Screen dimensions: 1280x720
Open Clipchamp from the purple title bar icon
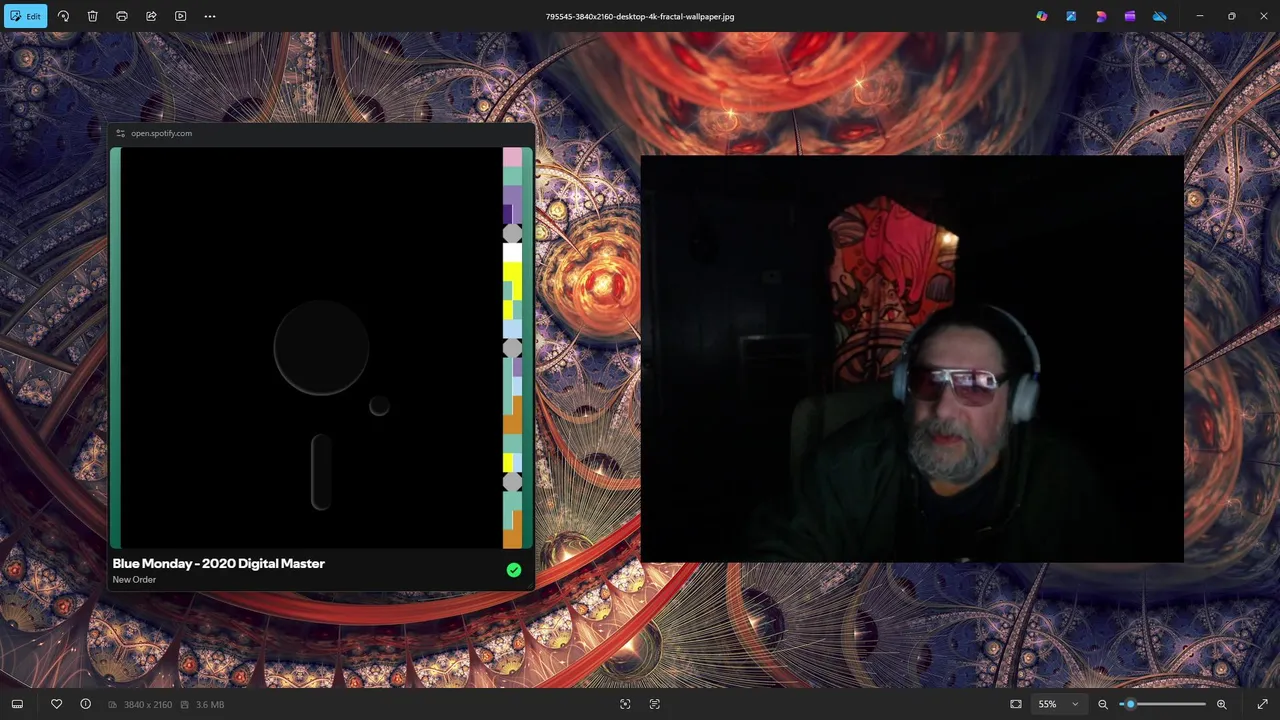pyautogui.click(x=1130, y=16)
